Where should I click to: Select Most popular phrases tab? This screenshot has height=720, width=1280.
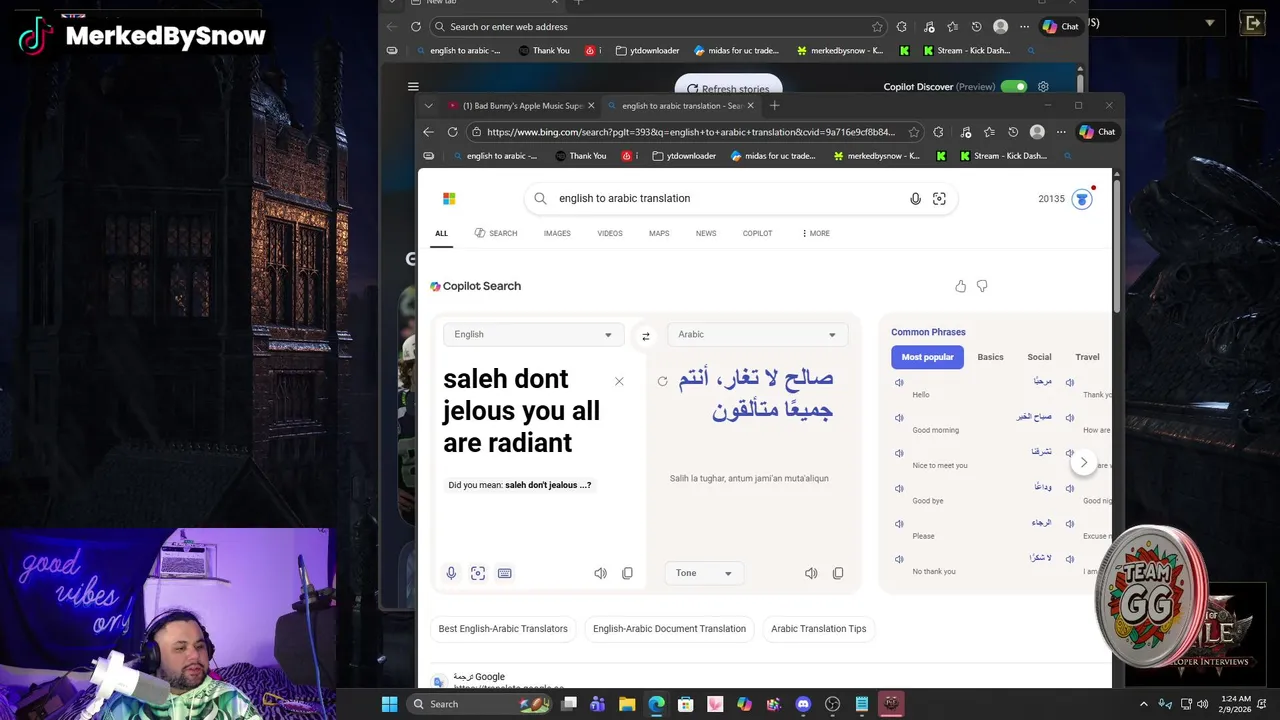point(927,357)
